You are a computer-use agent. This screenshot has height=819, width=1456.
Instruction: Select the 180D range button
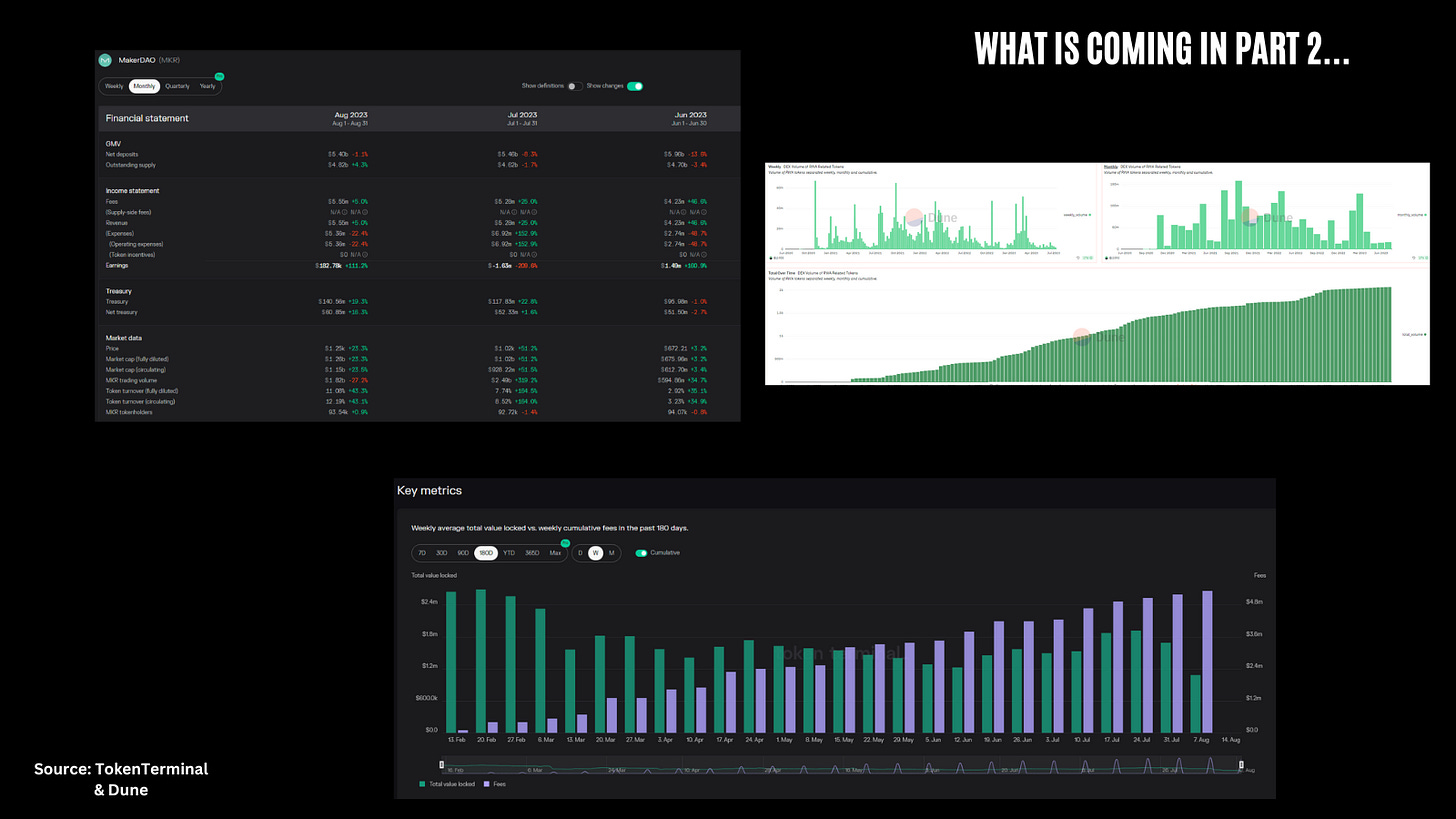tap(486, 553)
